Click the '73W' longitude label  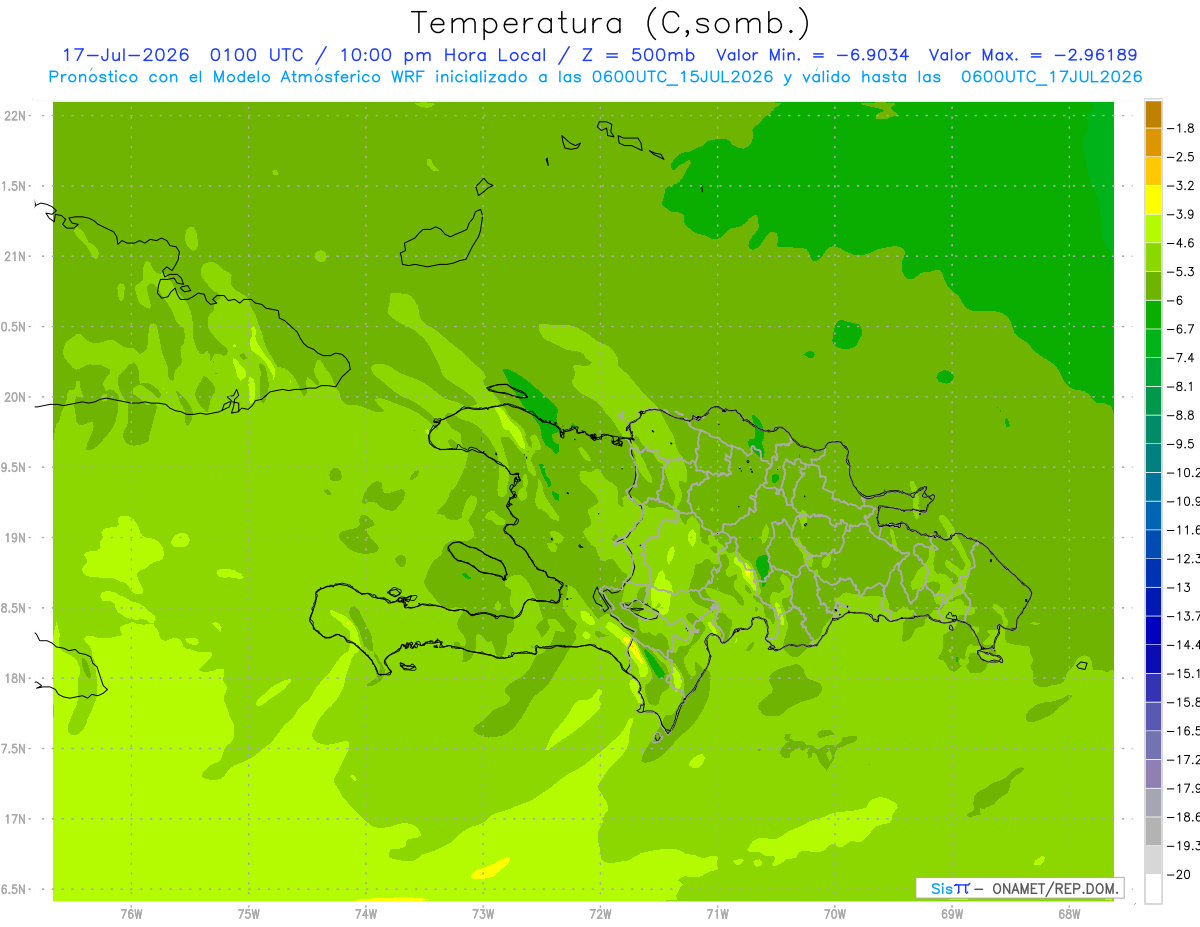(483, 913)
